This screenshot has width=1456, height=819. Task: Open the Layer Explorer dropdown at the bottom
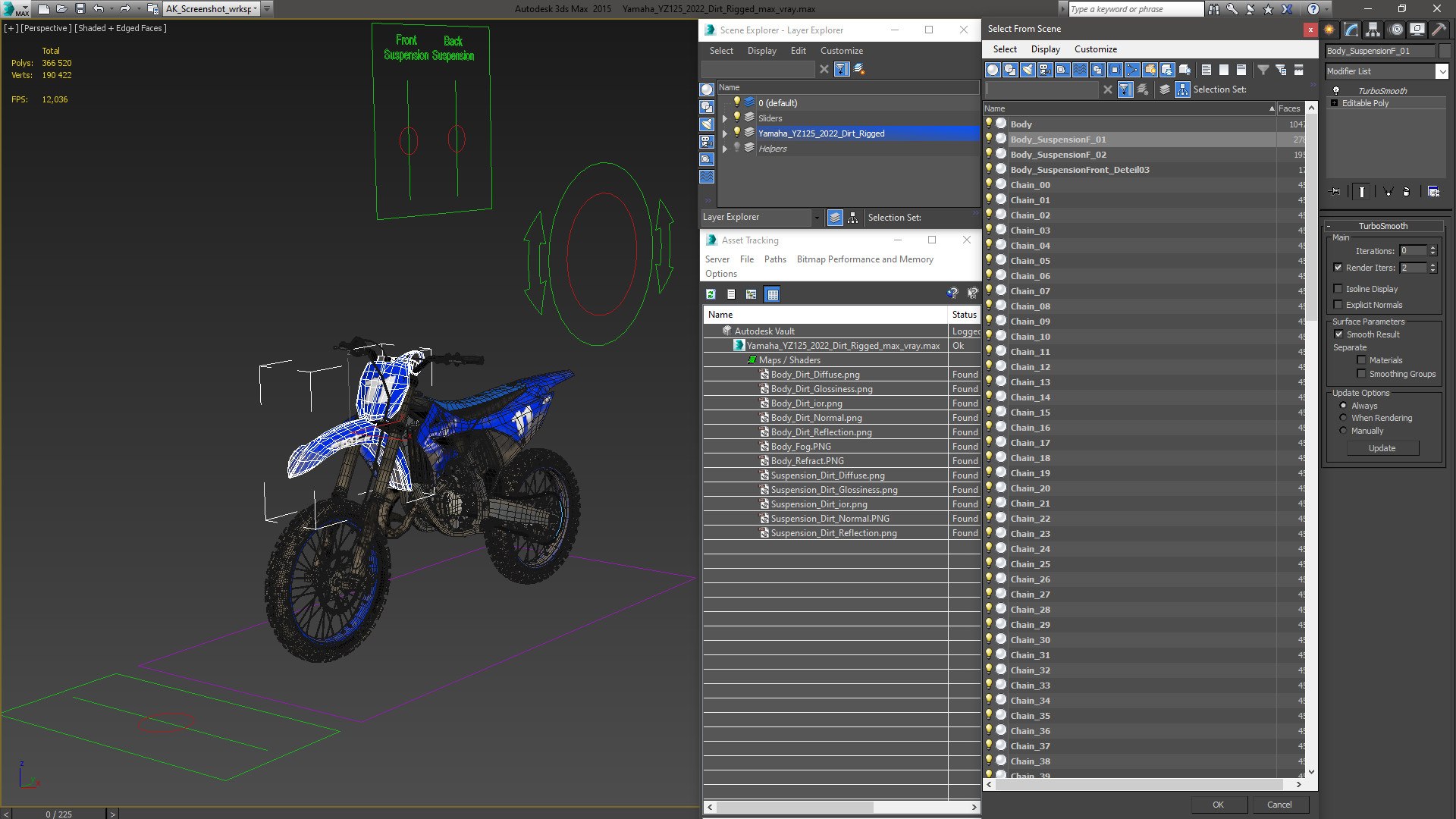pyautogui.click(x=817, y=218)
